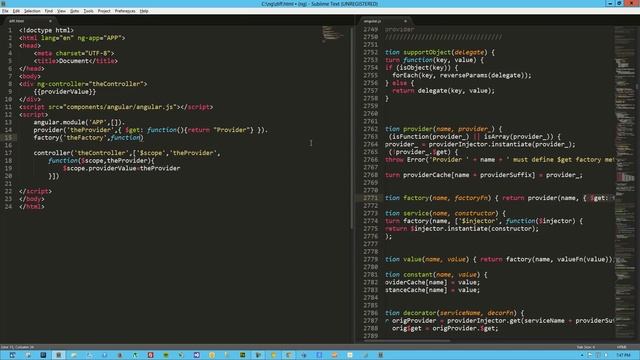
Task: Click 'return delegate(key, value);' line
Action: 443,91
